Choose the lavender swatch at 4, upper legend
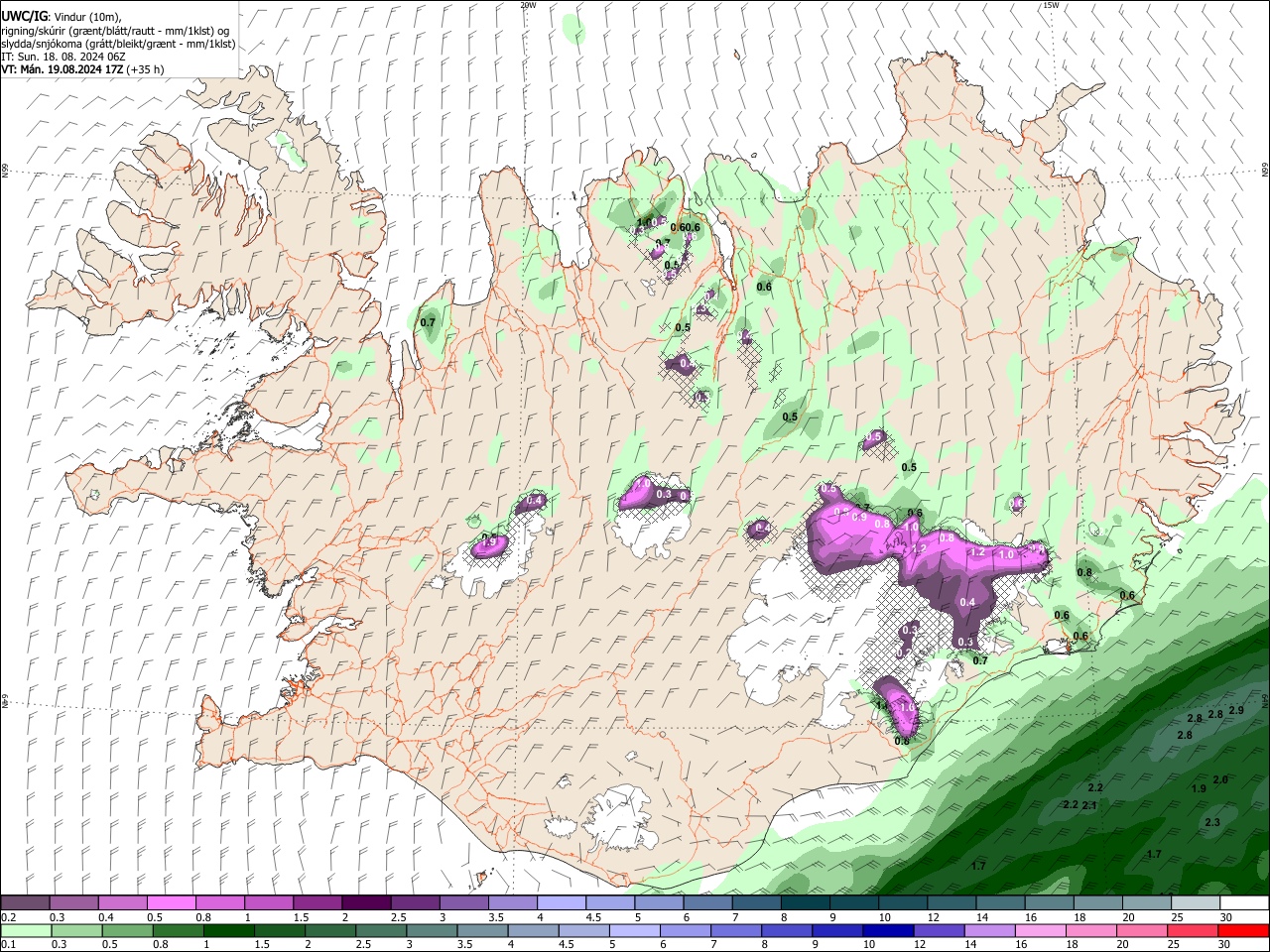The height and width of the screenshot is (952, 1270). tap(562, 903)
